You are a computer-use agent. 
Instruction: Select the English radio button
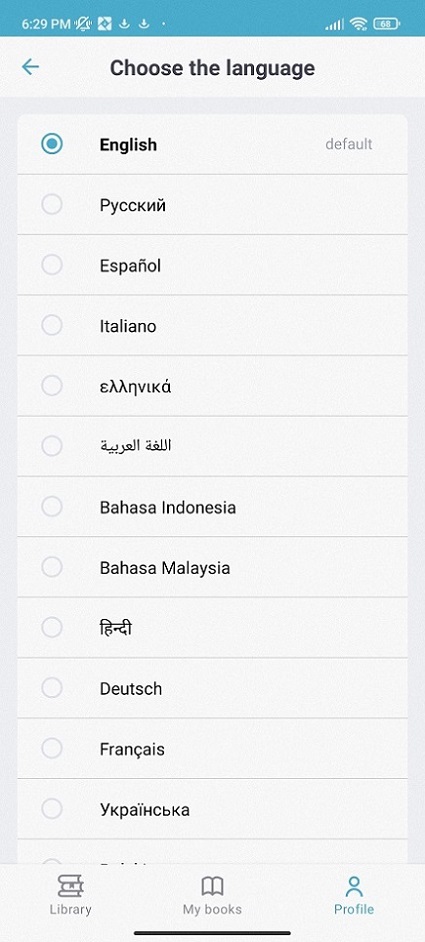(52, 144)
